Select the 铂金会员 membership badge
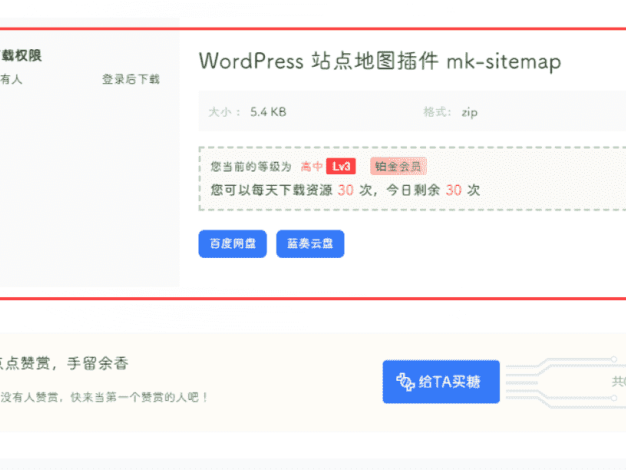The image size is (626, 470). click(397, 167)
